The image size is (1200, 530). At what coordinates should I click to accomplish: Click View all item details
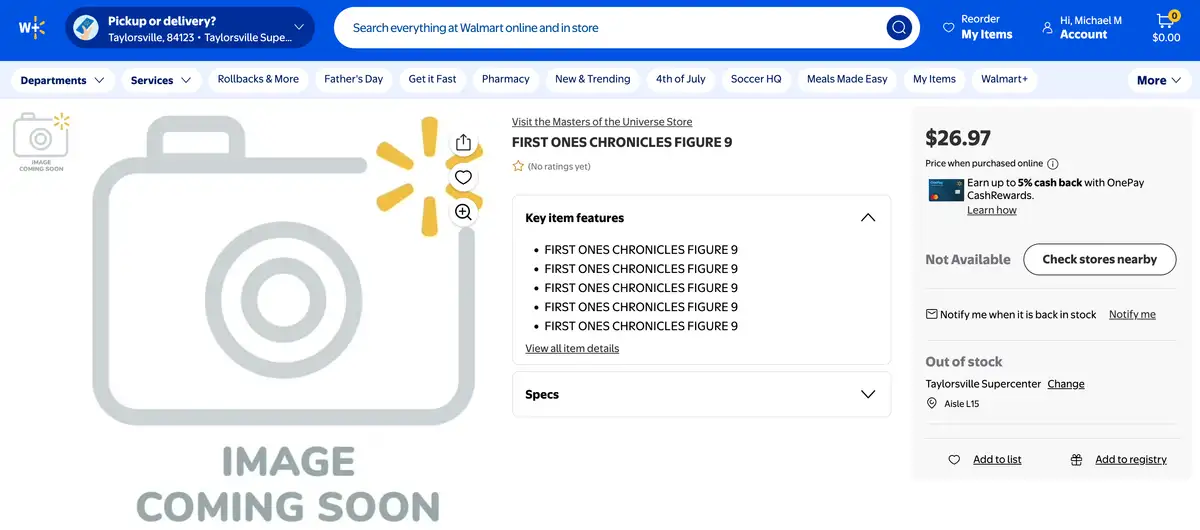(572, 348)
